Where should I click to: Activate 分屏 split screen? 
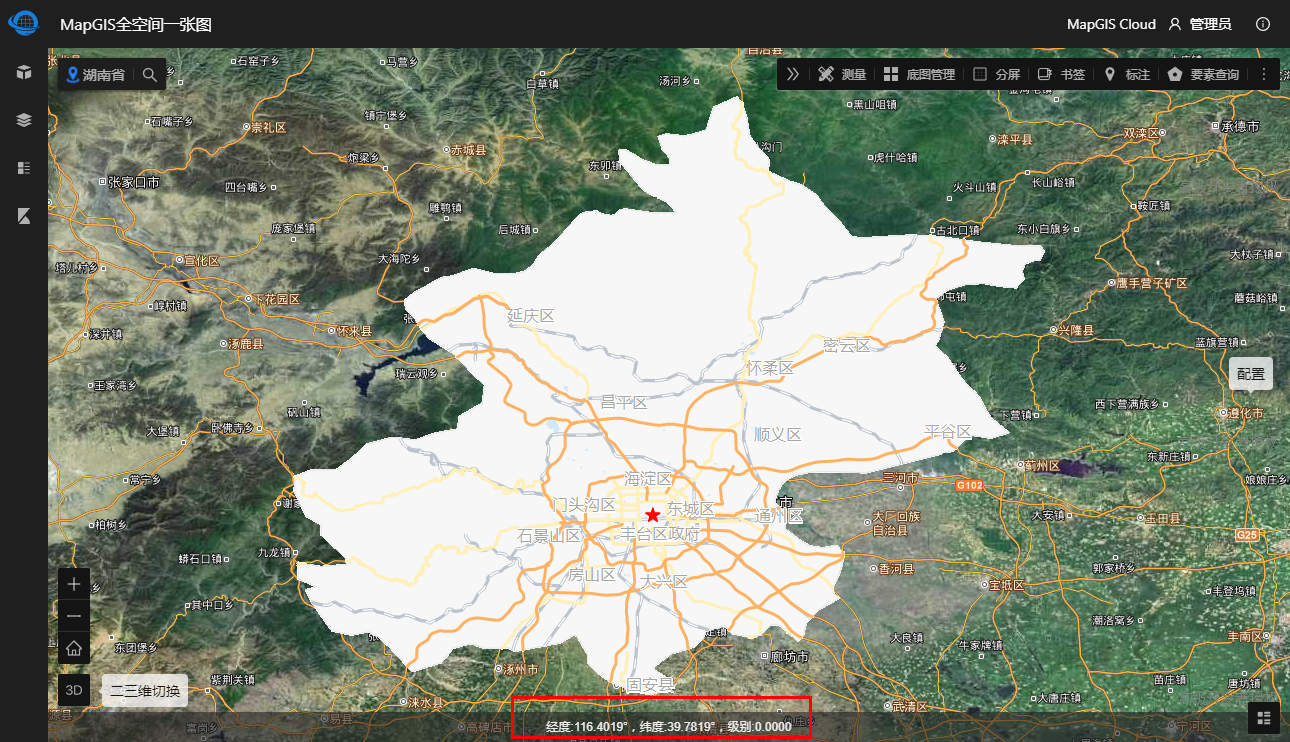[997, 74]
